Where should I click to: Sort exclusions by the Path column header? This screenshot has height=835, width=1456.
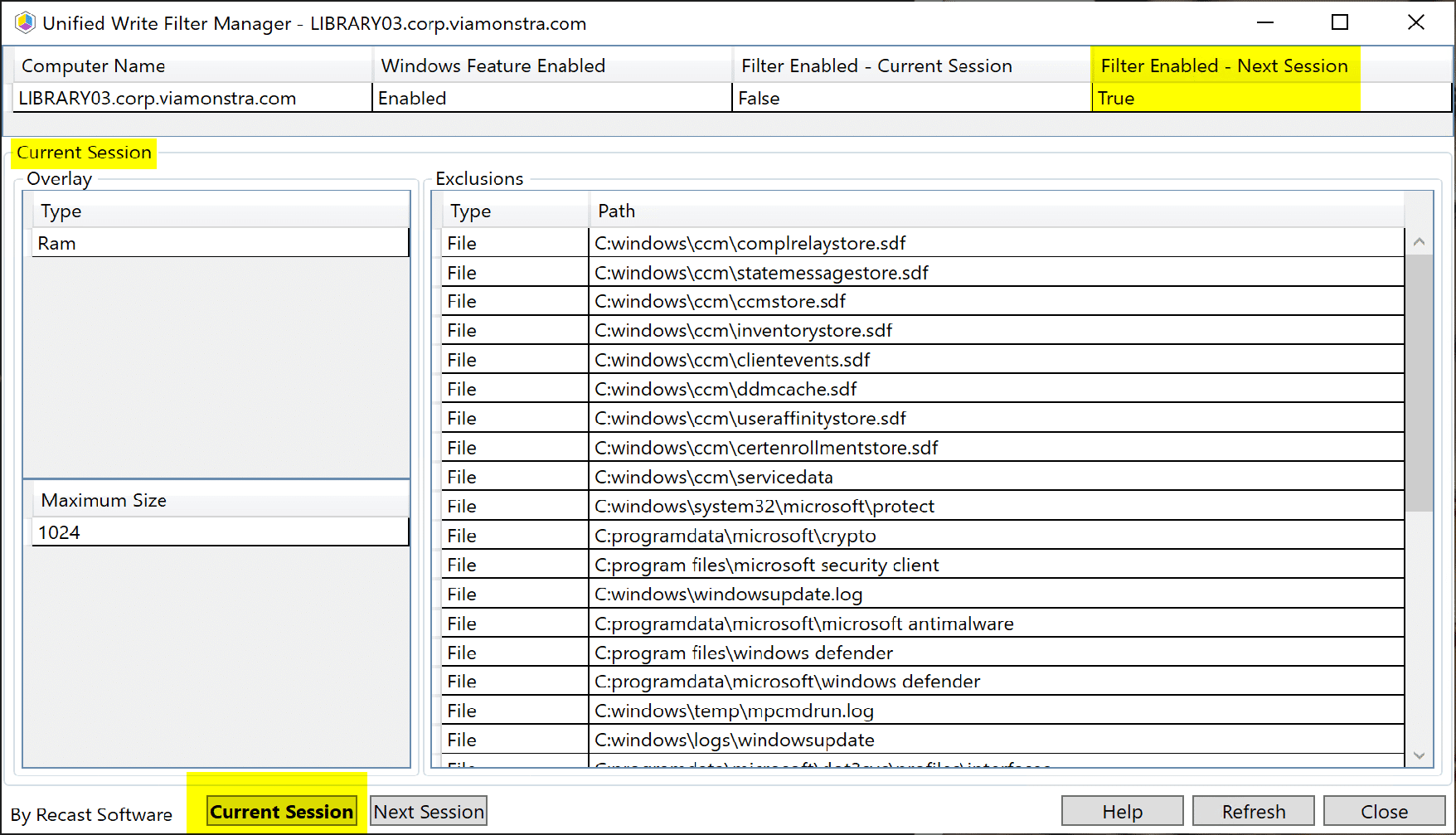[x=995, y=211]
